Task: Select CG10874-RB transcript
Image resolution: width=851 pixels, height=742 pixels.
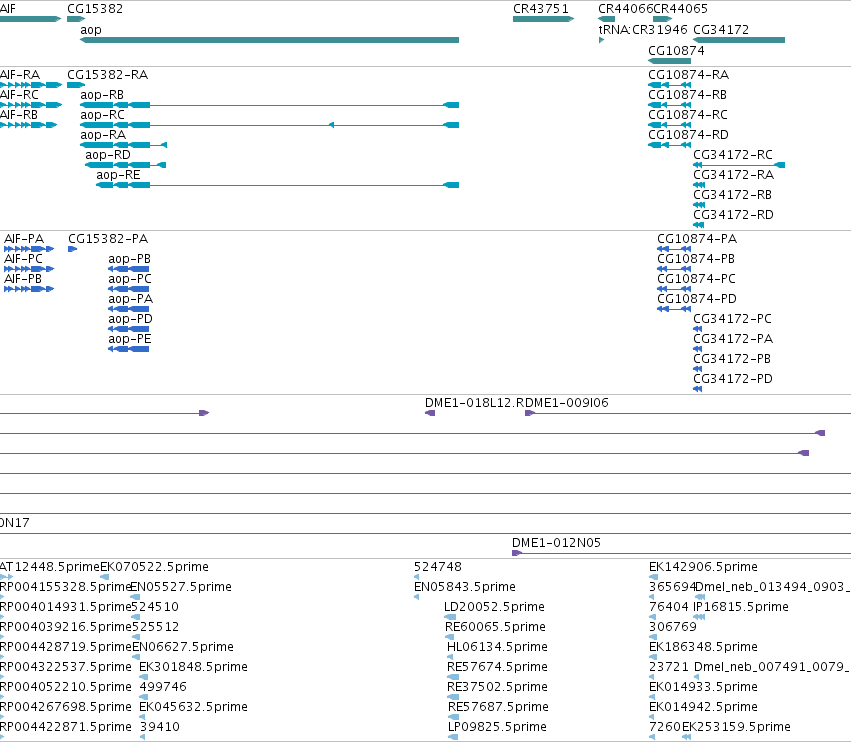Action: coord(670,105)
